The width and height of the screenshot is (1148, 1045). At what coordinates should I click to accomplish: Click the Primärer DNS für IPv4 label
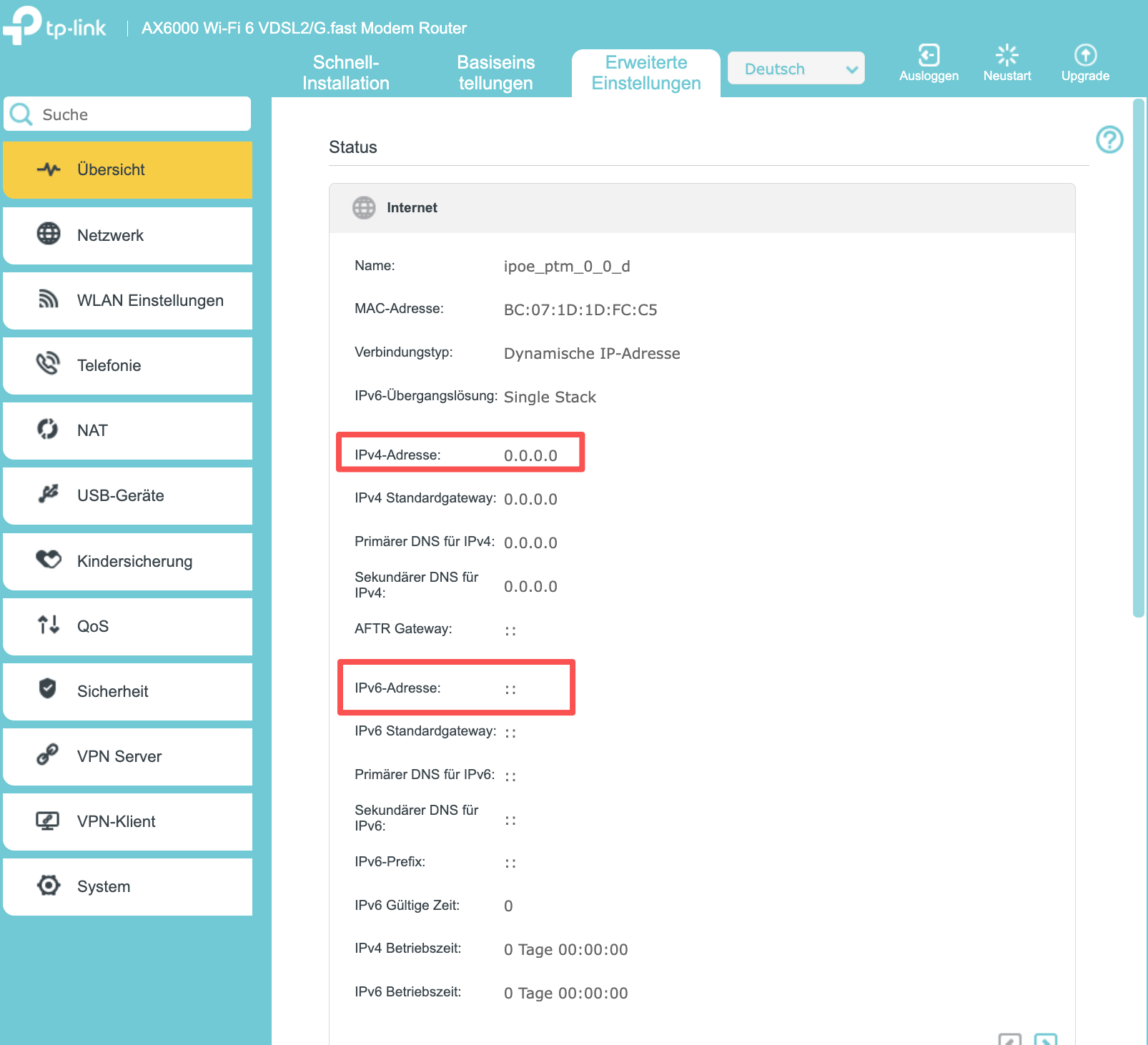point(425,542)
